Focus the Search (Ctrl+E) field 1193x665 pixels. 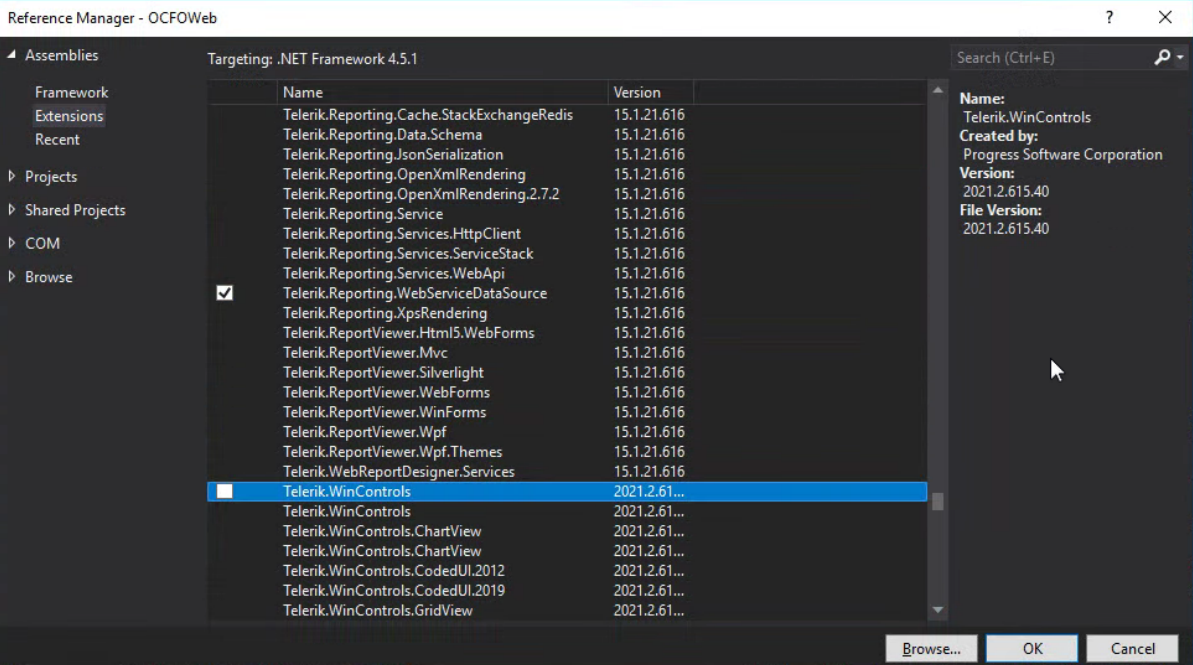tap(1052, 57)
